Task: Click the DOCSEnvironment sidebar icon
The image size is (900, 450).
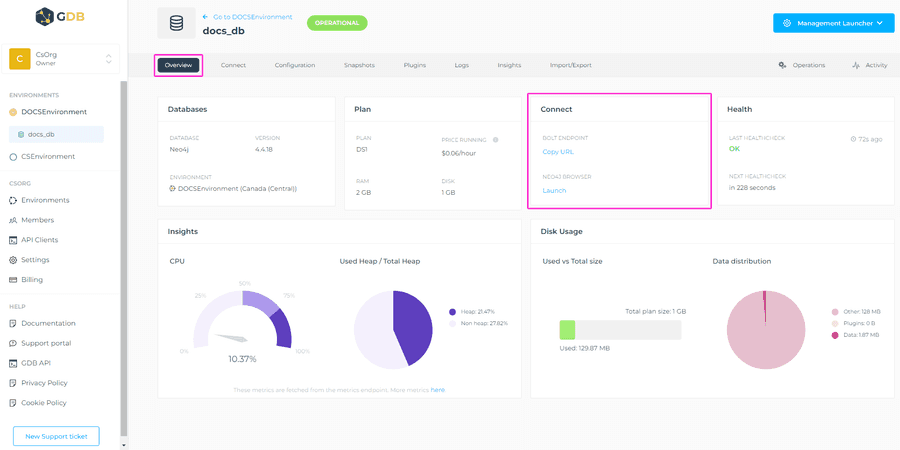Action: [x=13, y=112]
